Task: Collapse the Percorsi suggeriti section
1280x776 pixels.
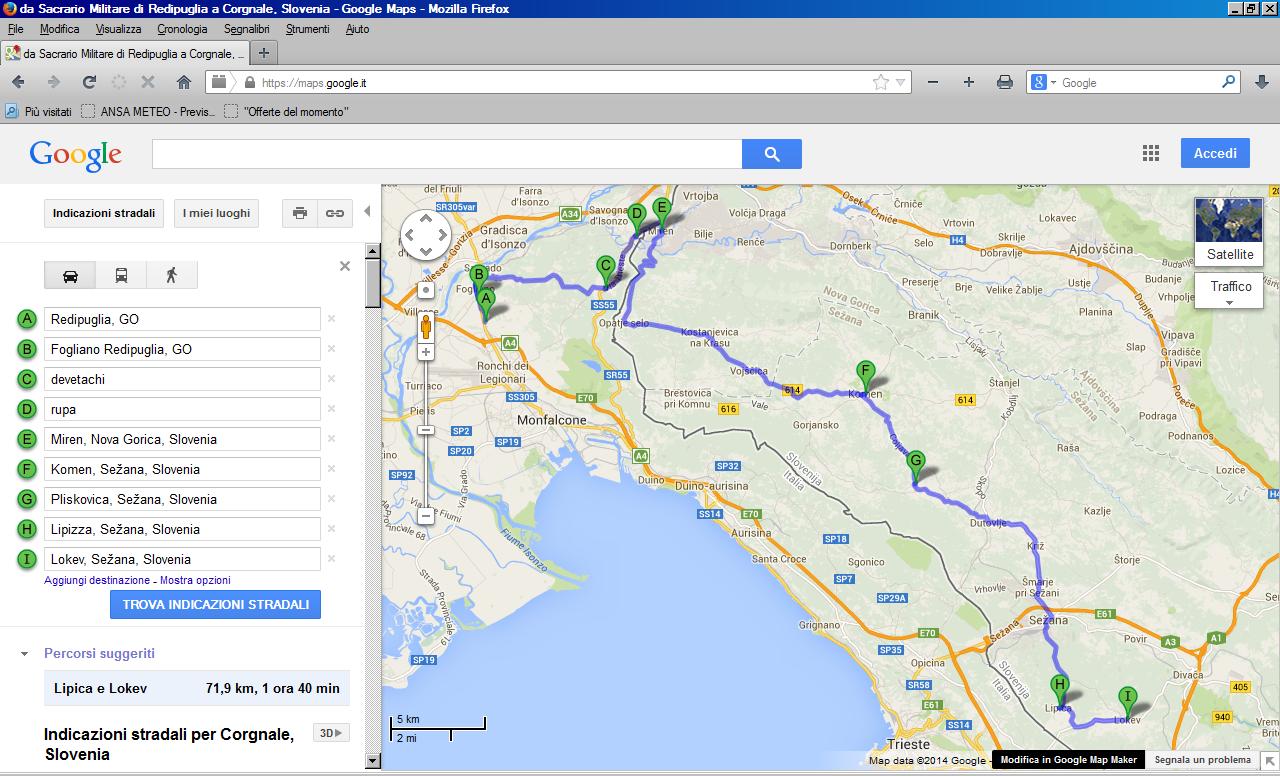Action: [24, 654]
